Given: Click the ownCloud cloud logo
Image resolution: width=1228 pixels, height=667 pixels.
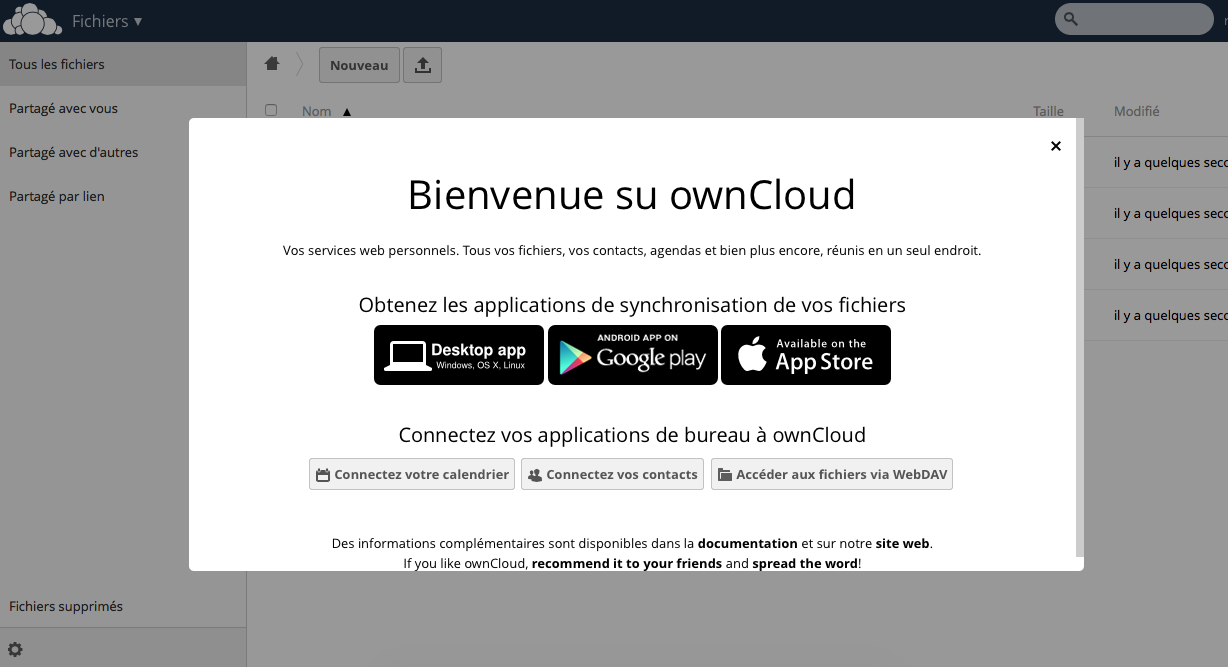Looking at the screenshot, I should [x=32, y=20].
